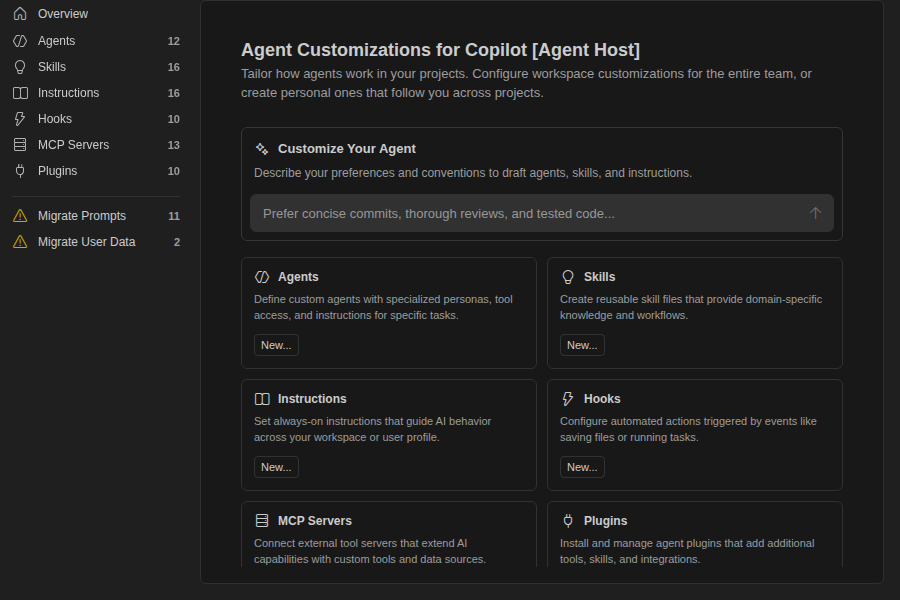The width and height of the screenshot is (900, 600).
Task: Focus the Prefer concise commits input field
Action: pos(541,213)
